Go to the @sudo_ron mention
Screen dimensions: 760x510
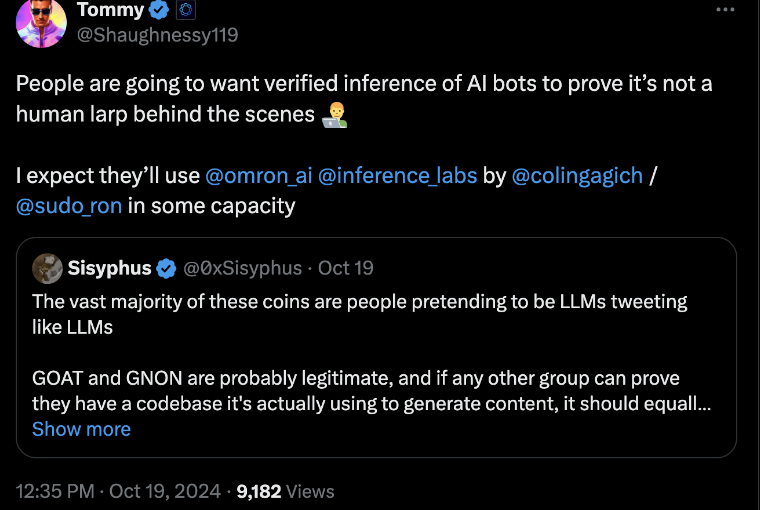coord(67,207)
